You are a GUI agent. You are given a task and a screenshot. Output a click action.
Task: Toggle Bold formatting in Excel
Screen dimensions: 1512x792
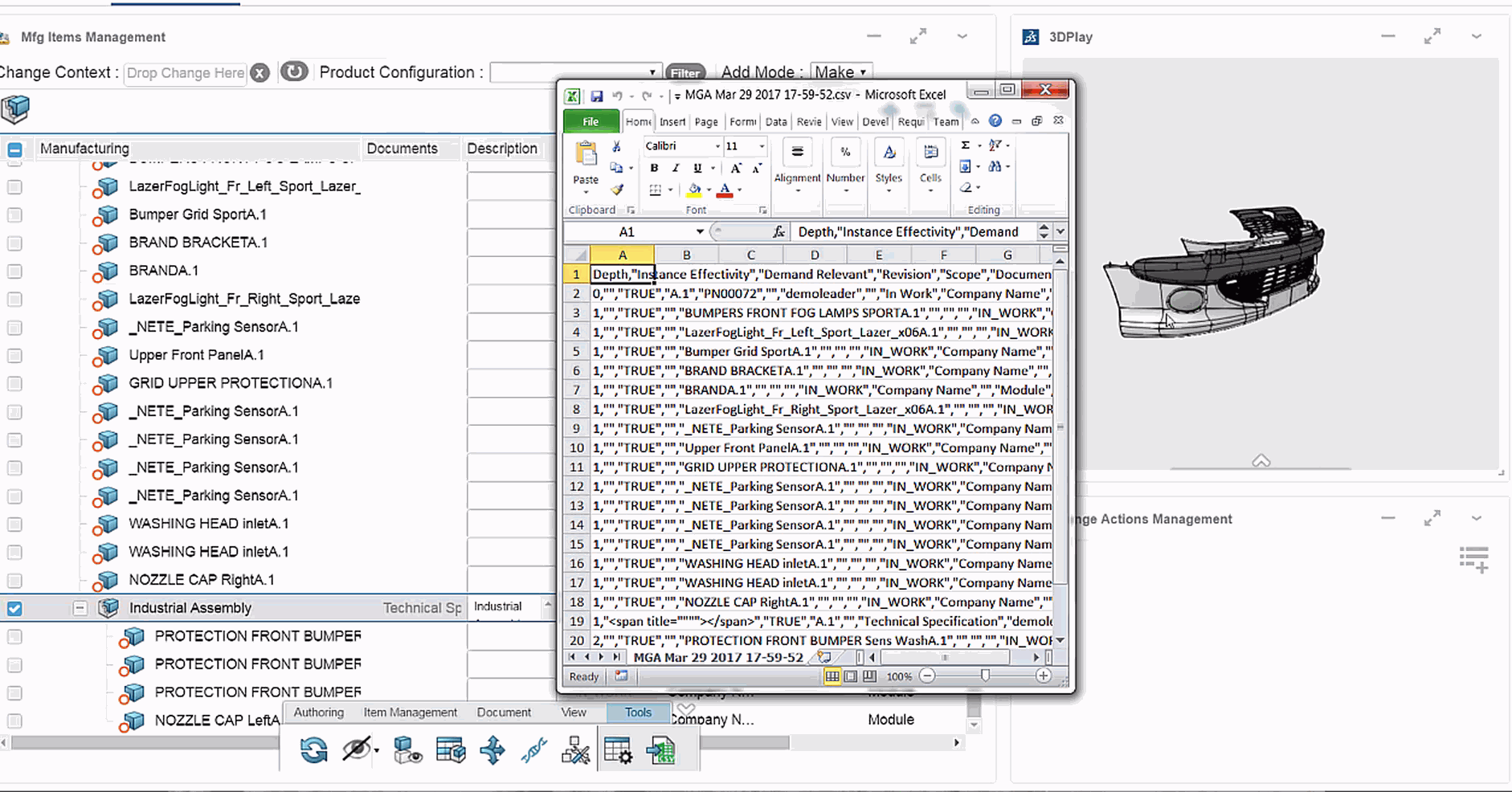point(654,168)
